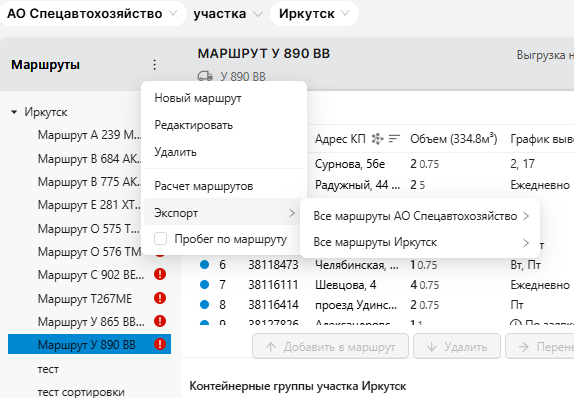
Task: Click the Челябинская address cell
Action: tap(357, 264)
